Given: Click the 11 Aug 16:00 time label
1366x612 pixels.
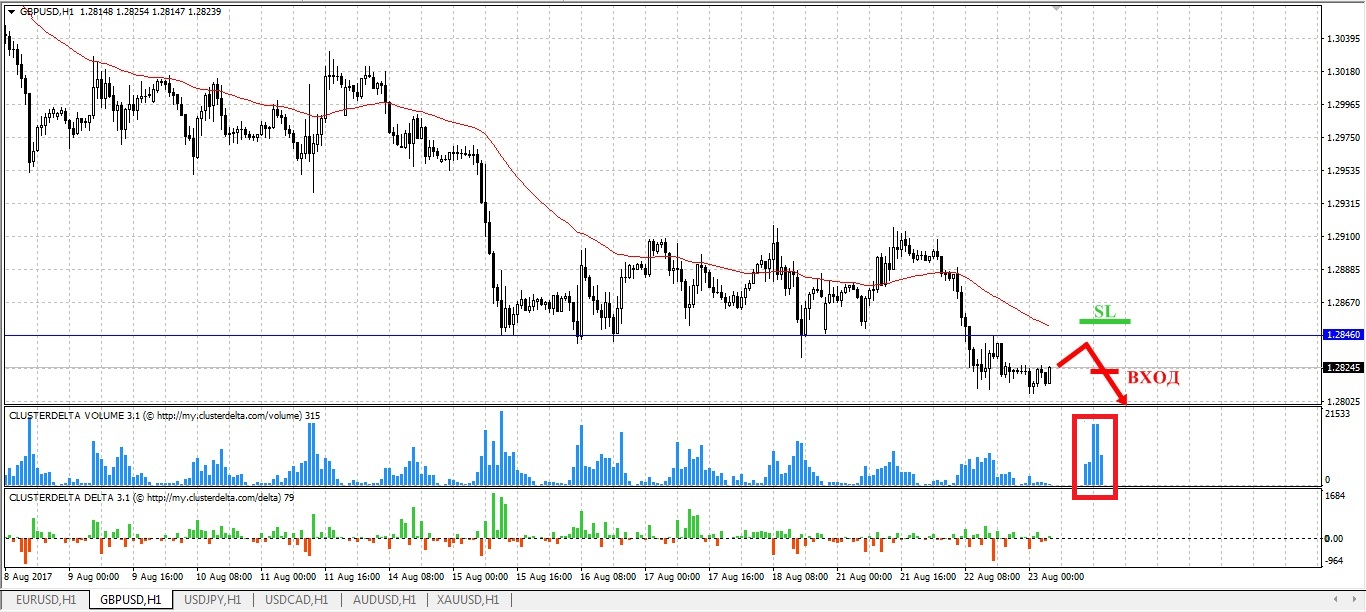Looking at the screenshot, I should (352, 577).
